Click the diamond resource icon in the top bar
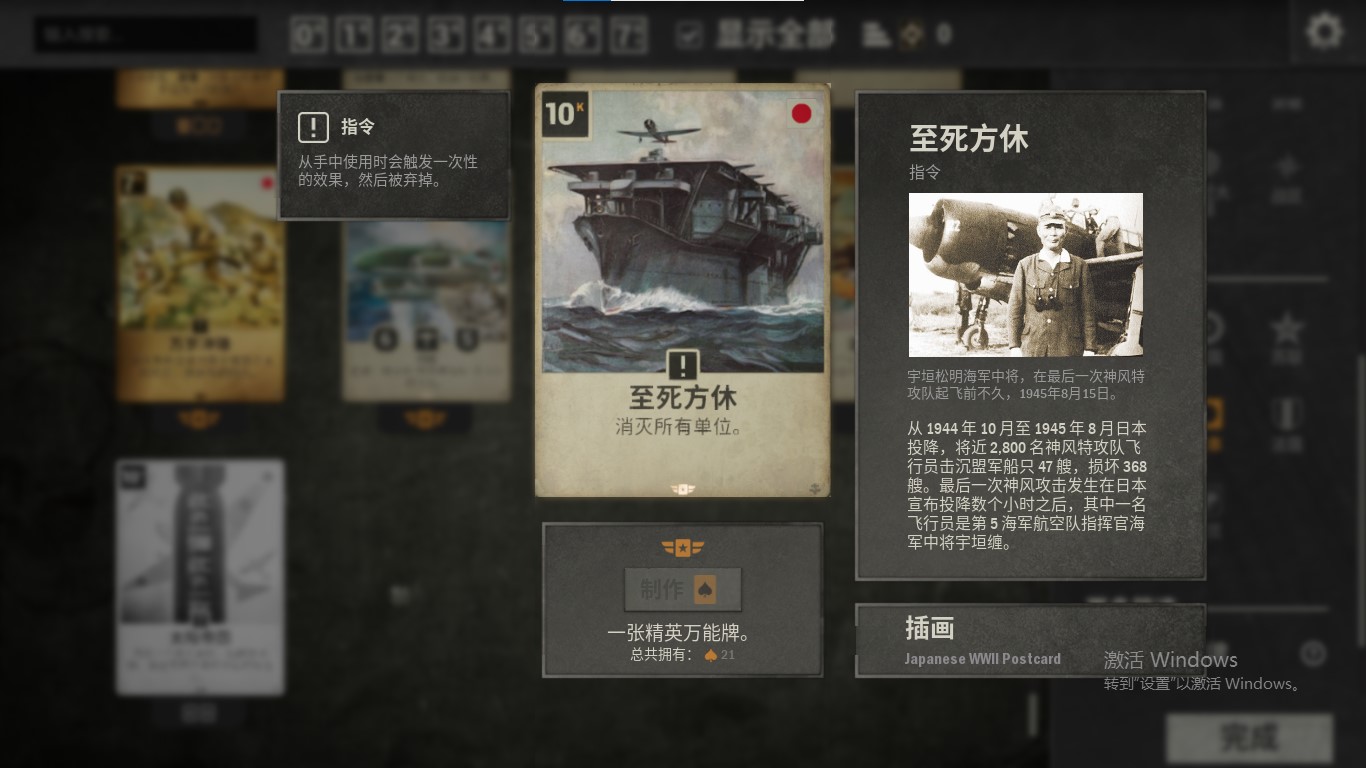Viewport: 1366px width, 768px height. coord(911,35)
